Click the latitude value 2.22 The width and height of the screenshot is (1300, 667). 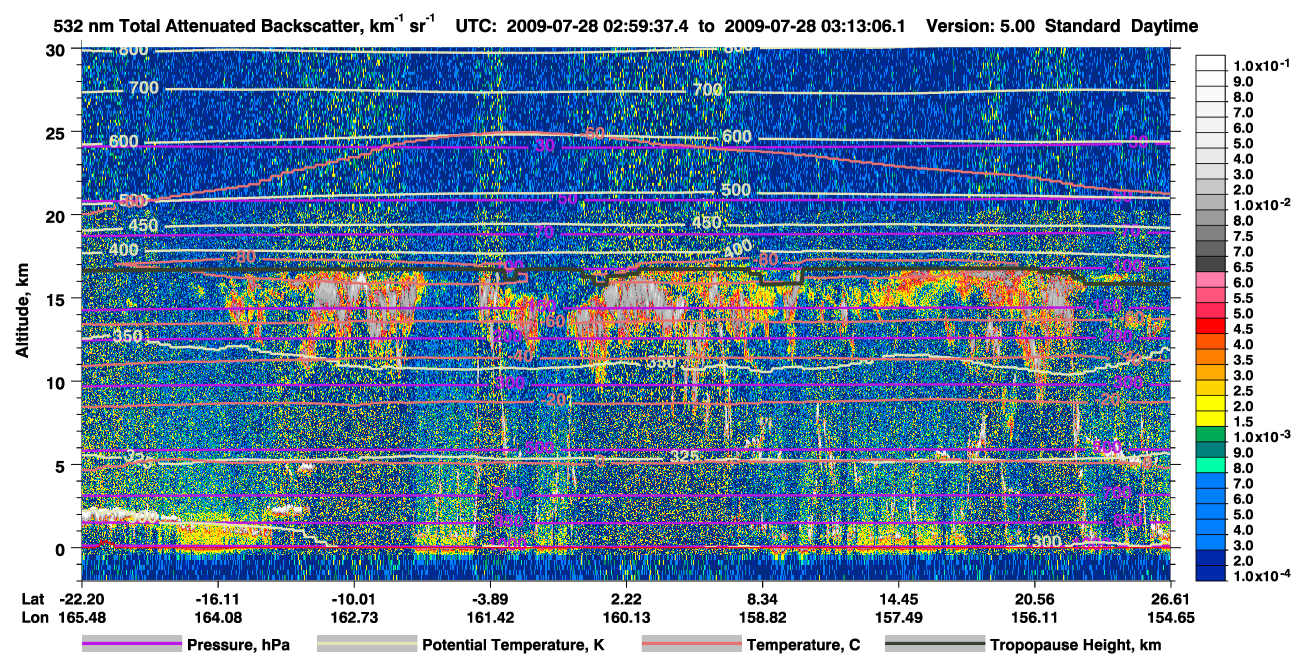tap(626, 597)
